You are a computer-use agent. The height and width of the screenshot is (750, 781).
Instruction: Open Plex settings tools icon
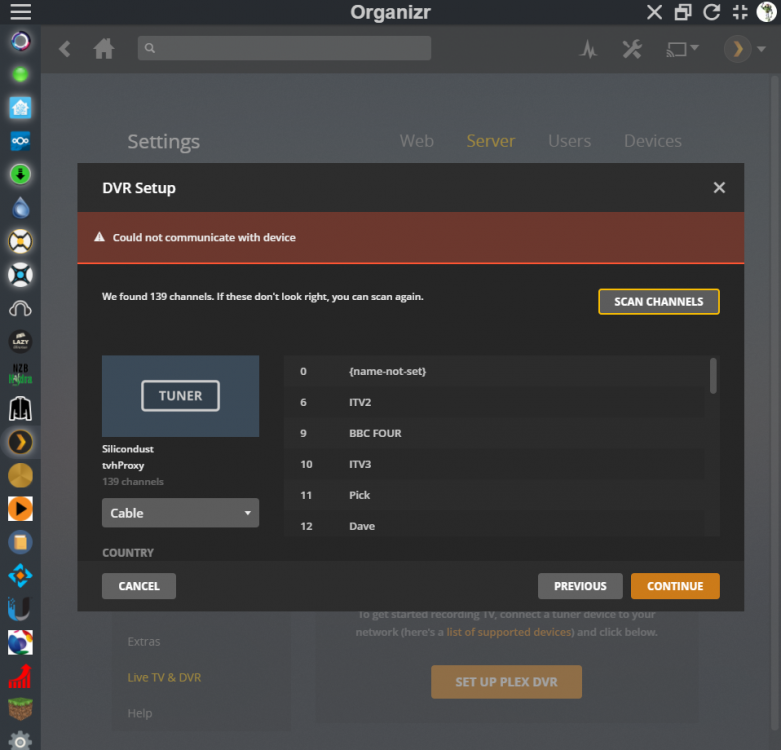[632, 49]
